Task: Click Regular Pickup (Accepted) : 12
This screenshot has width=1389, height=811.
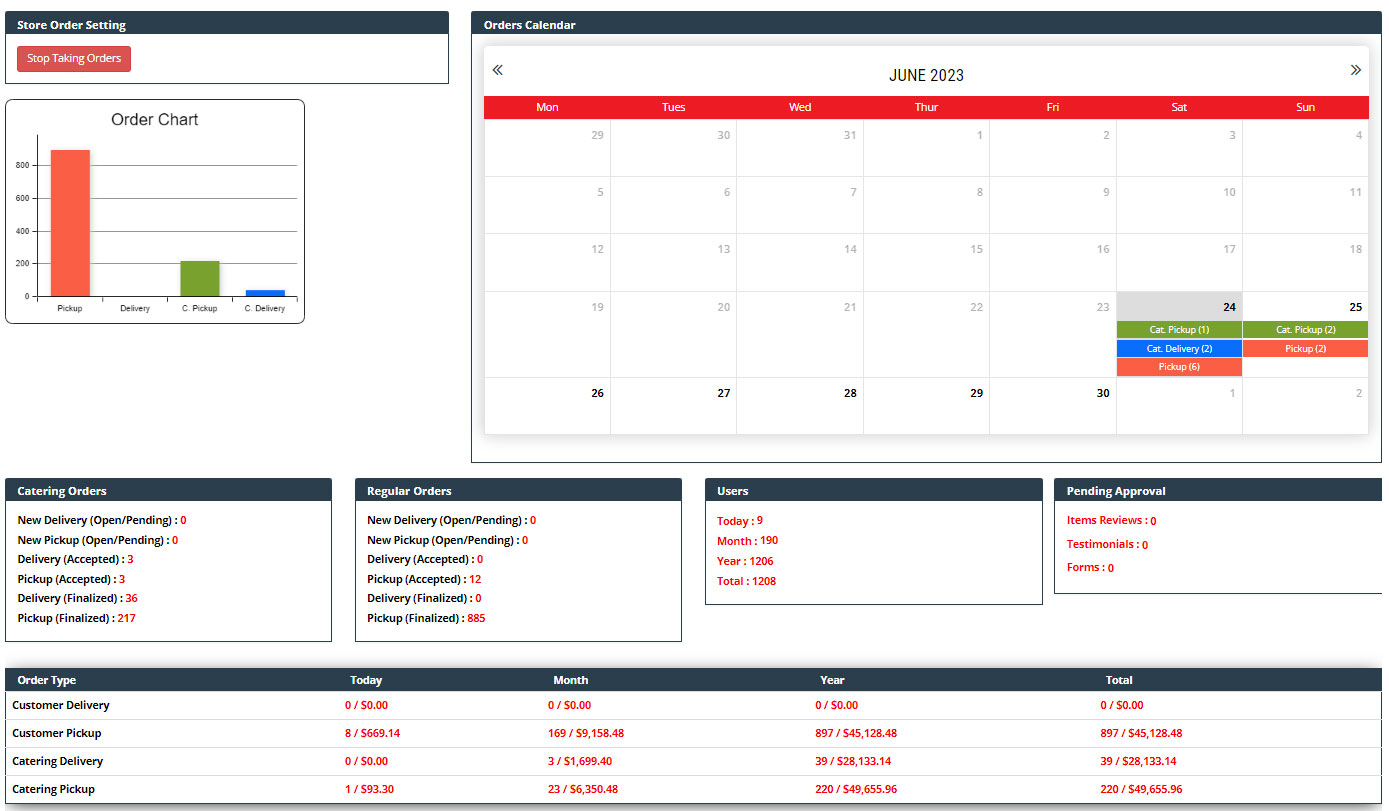Action: (424, 579)
